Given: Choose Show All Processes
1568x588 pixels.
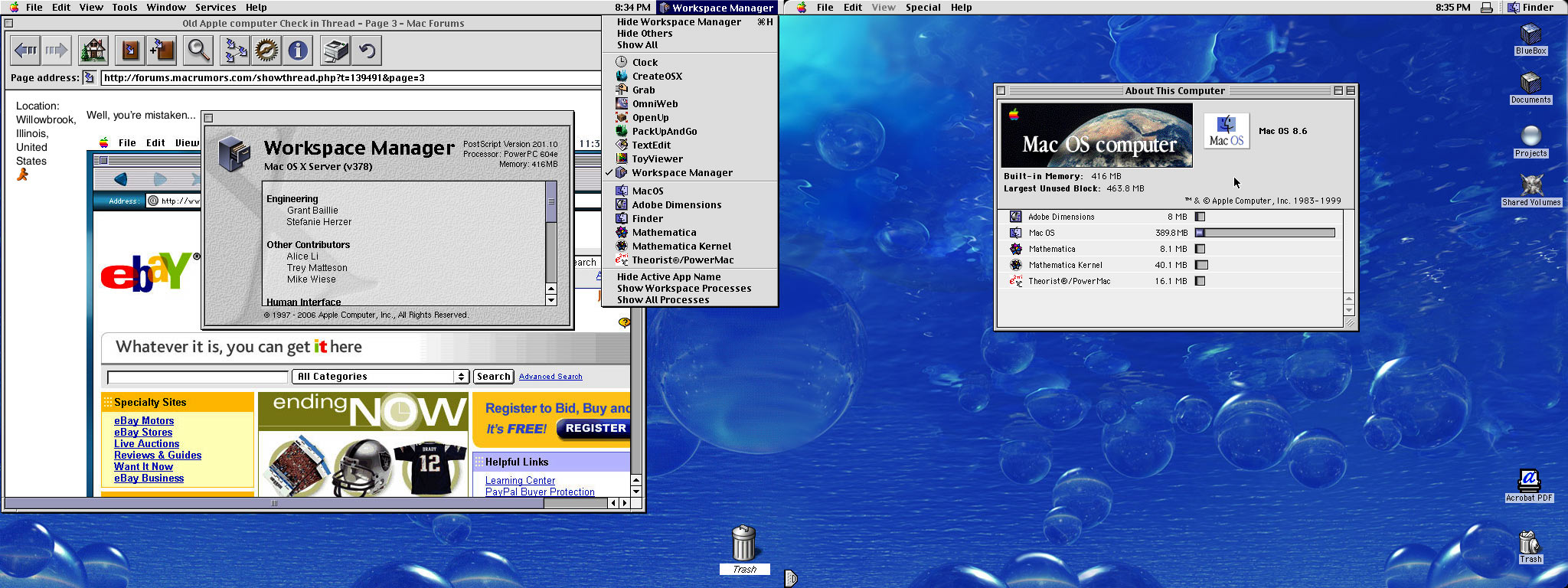Looking at the screenshot, I should tap(690, 300).
